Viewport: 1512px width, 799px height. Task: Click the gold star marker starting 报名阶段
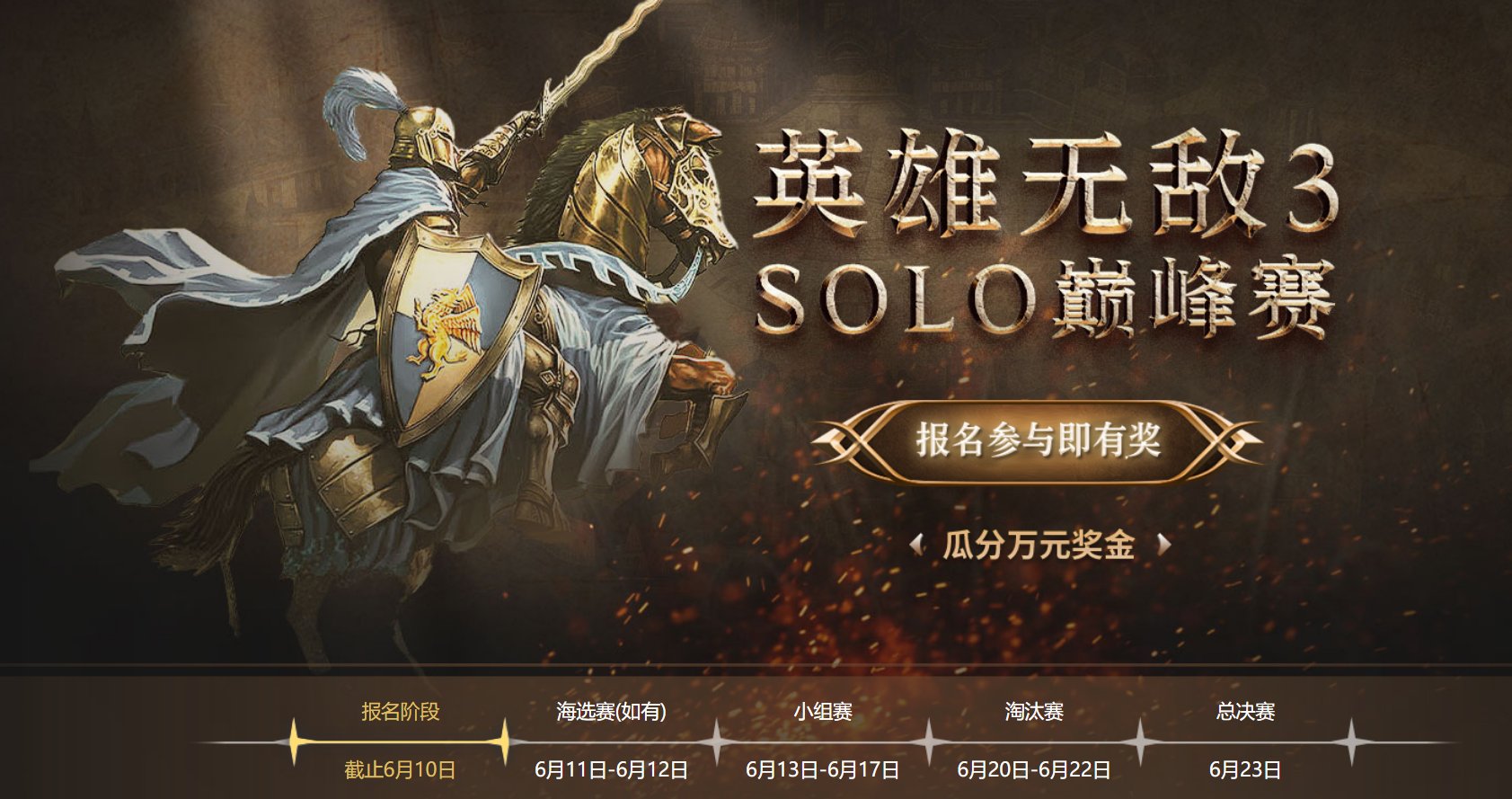pos(294,742)
